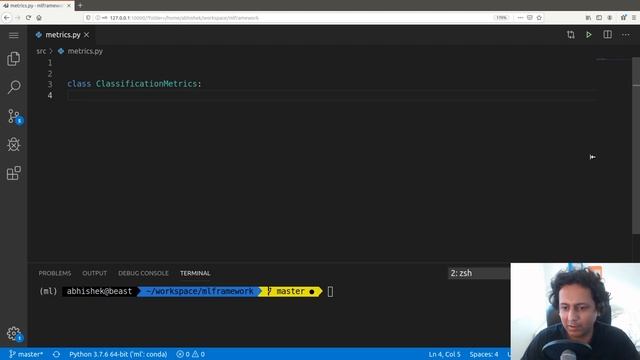Place cursor on class ClassificationMetrics line
This screenshot has width=640, height=360.
(x=134, y=84)
